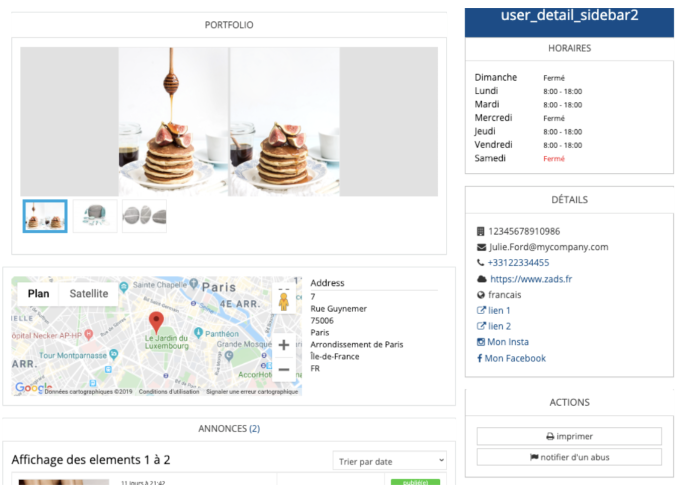Click the Julie.Ford@mycompany.com email text
700x498 pixels.
tap(548, 247)
